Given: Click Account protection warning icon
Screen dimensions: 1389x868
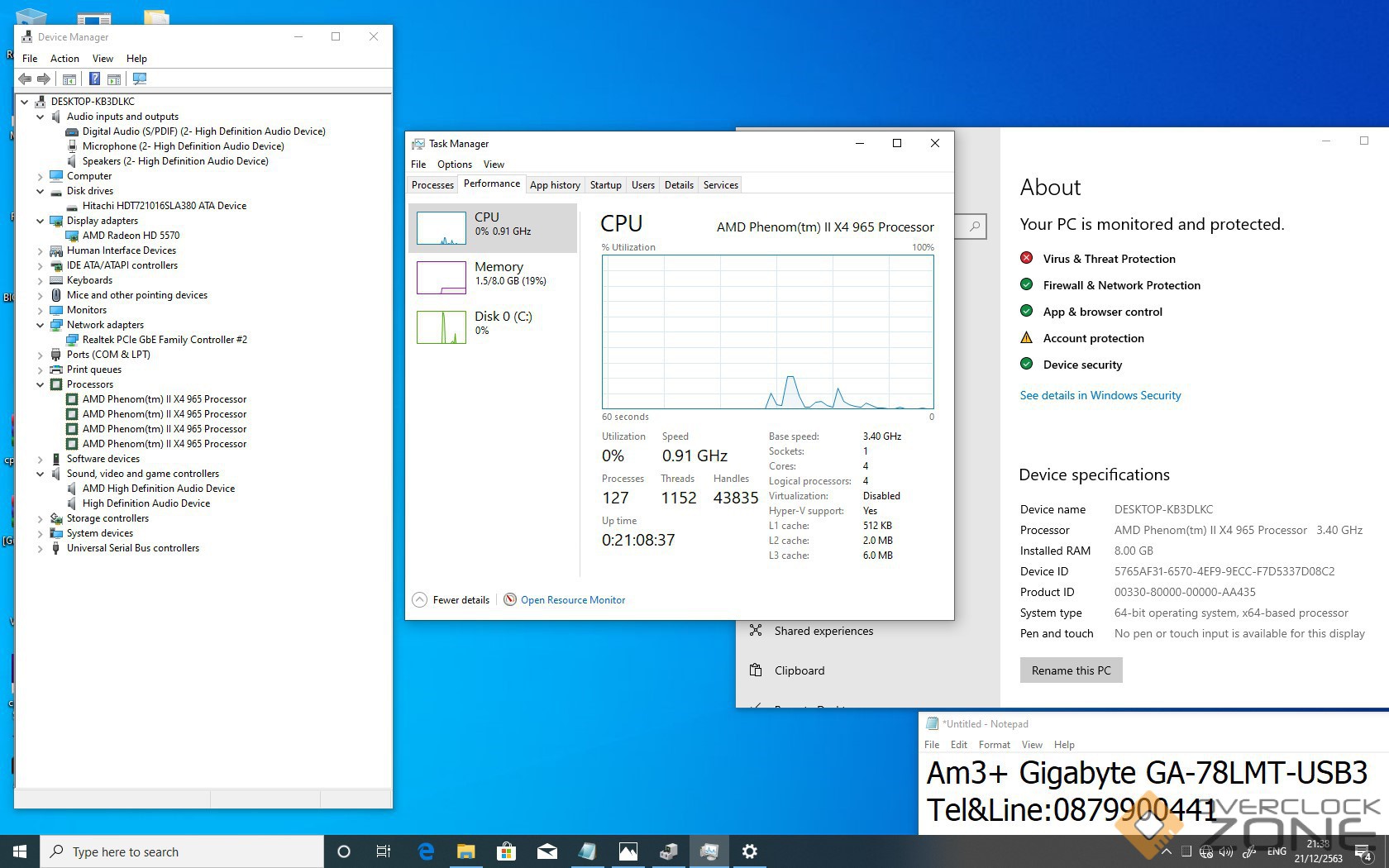Looking at the screenshot, I should [x=1027, y=337].
